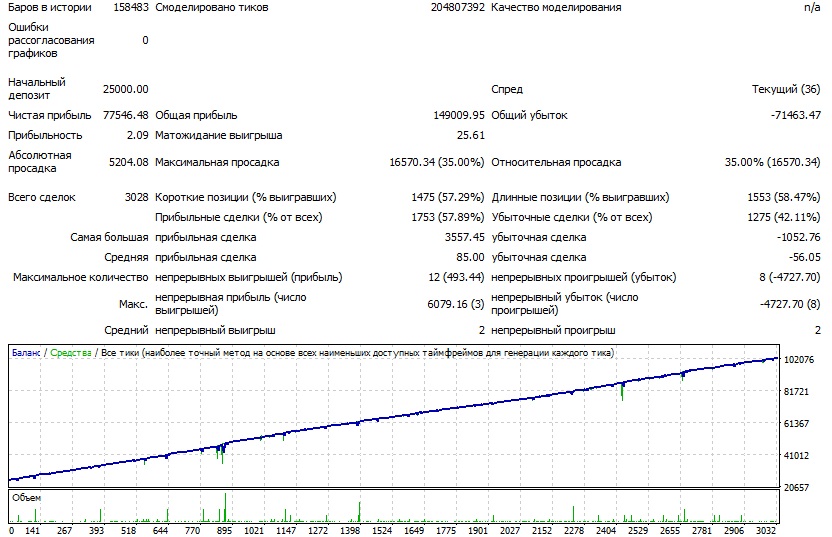832x537 pixels.
Task: Select net profit value 77546.48
Action: point(125,115)
